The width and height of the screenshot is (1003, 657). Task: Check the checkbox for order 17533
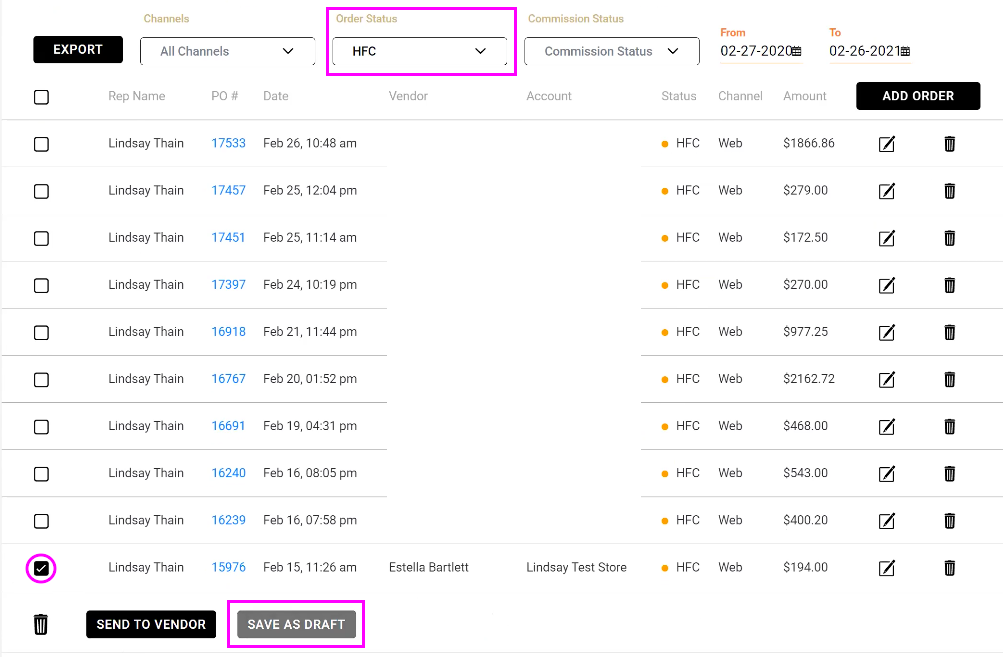coord(41,144)
